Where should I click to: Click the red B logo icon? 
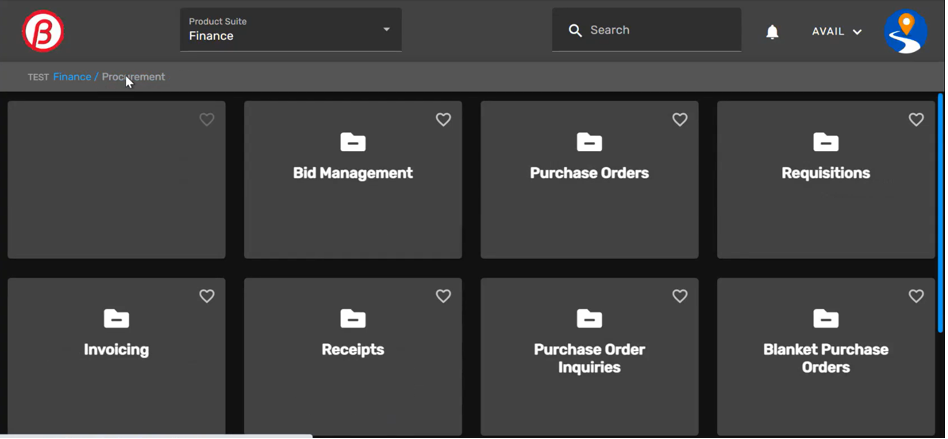(43, 31)
